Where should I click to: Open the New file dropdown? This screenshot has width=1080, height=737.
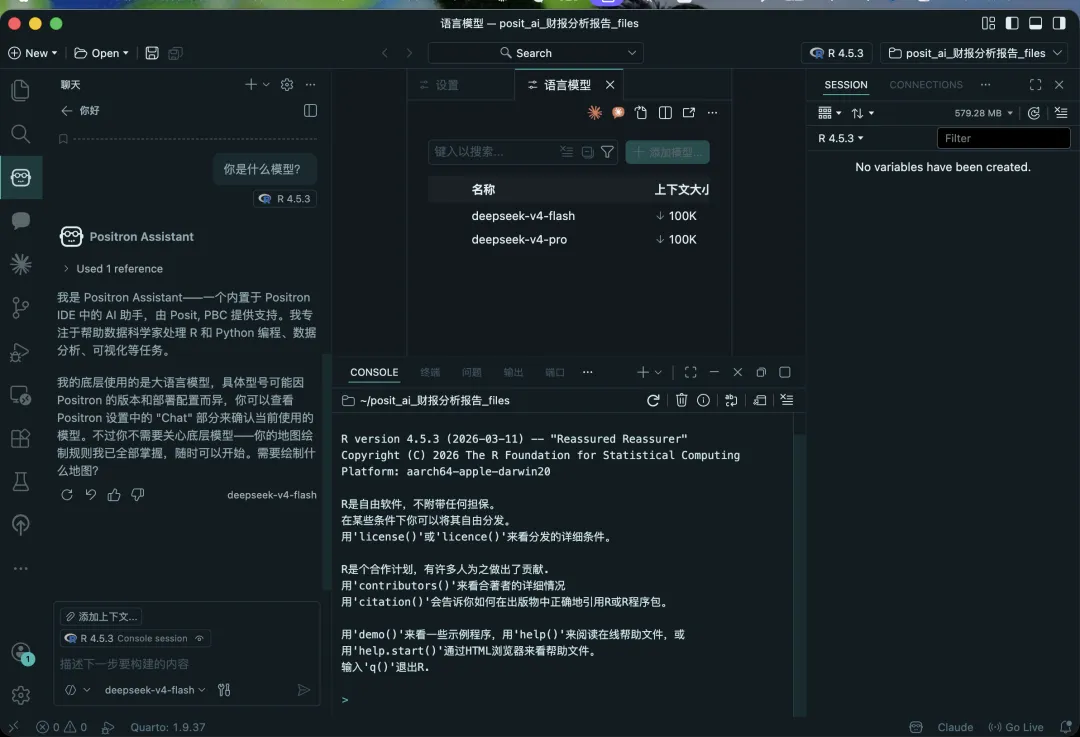click(x=33, y=53)
